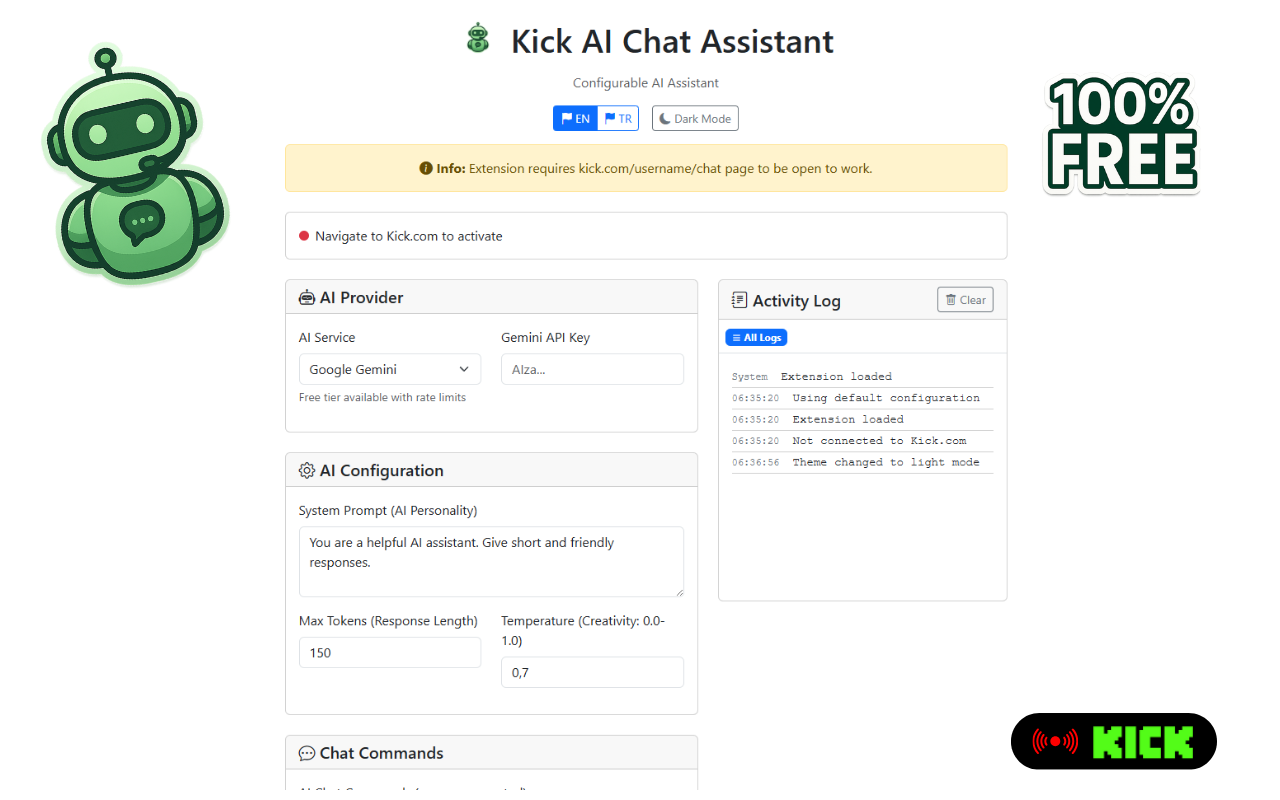Enable Dark Mode
This screenshot has width=1280, height=800.
[x=695, y=118]
